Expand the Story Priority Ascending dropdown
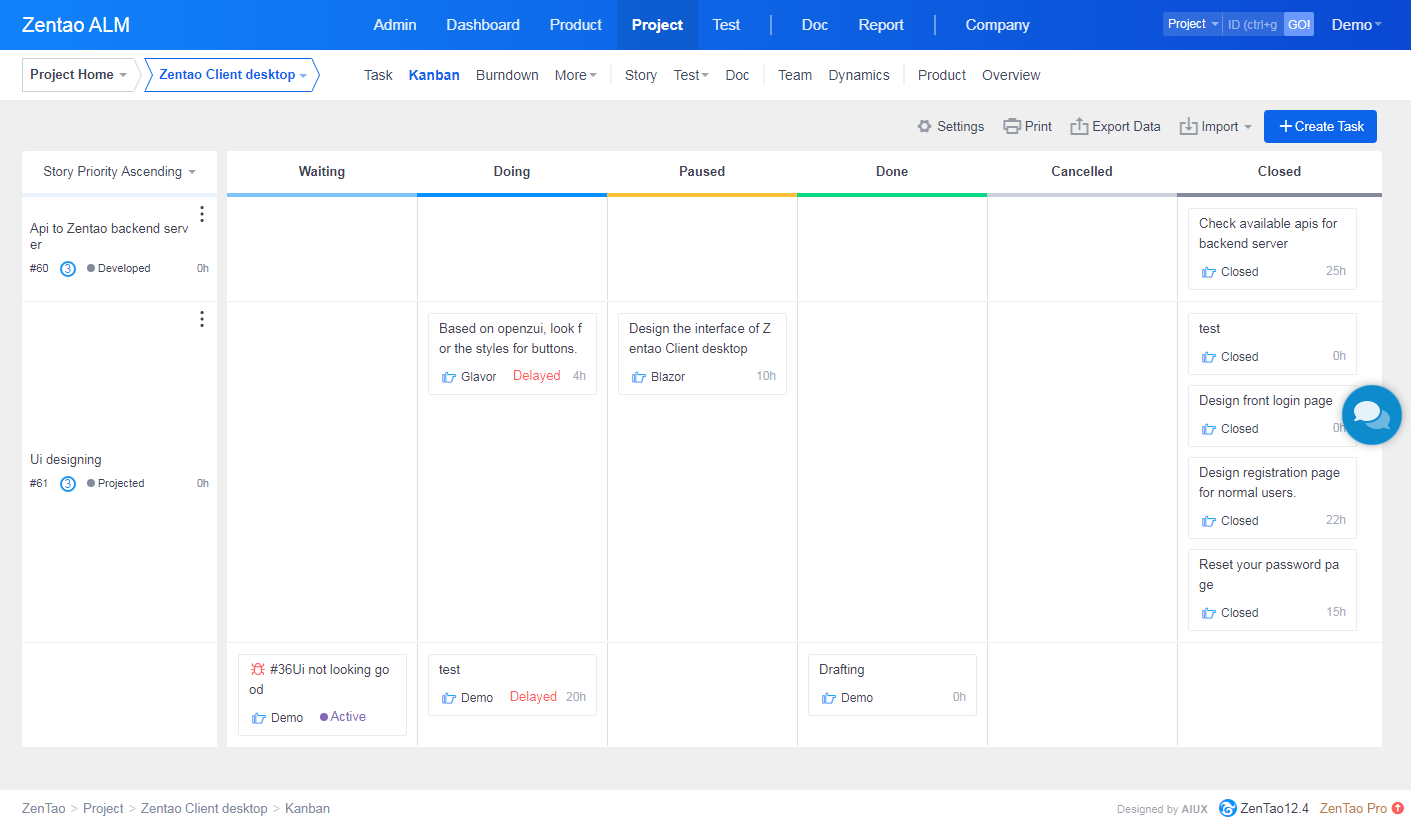This screenshot has width=1411, height=827. 119,172
